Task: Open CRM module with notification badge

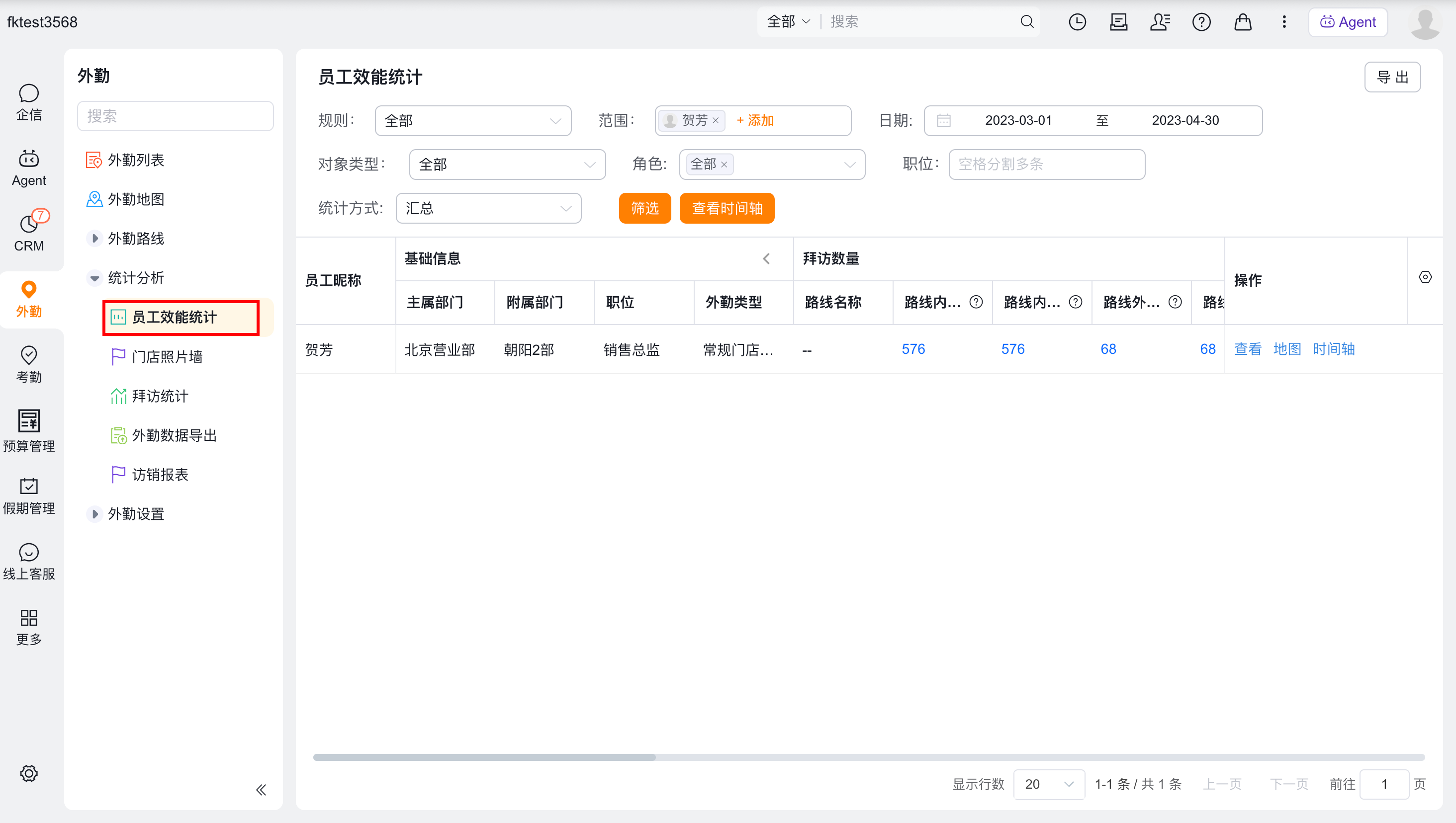Action: 29,232
